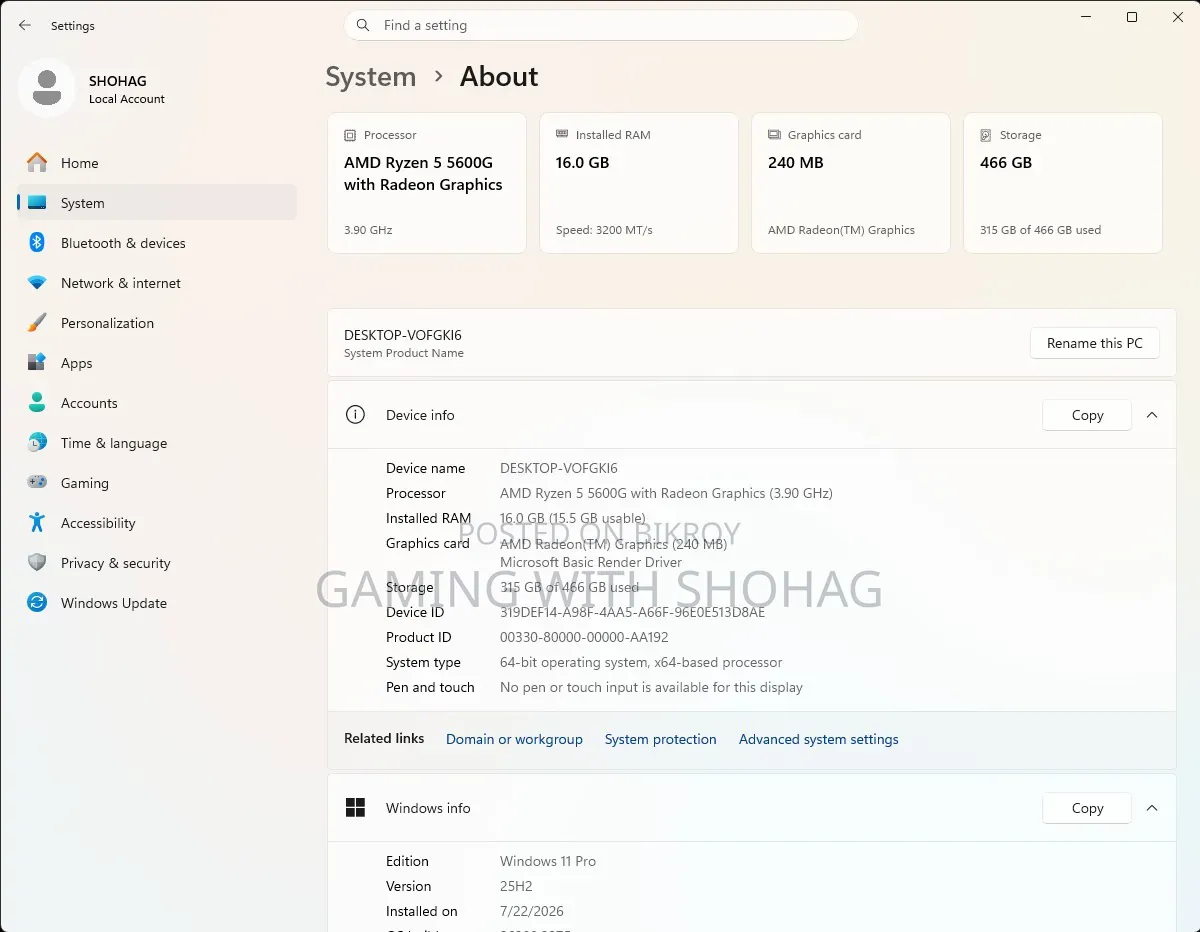Click the Installed RAM card icon
The width and height of the screenshot is (1200, 932).
pyautogui.click(x=562, y=135)
